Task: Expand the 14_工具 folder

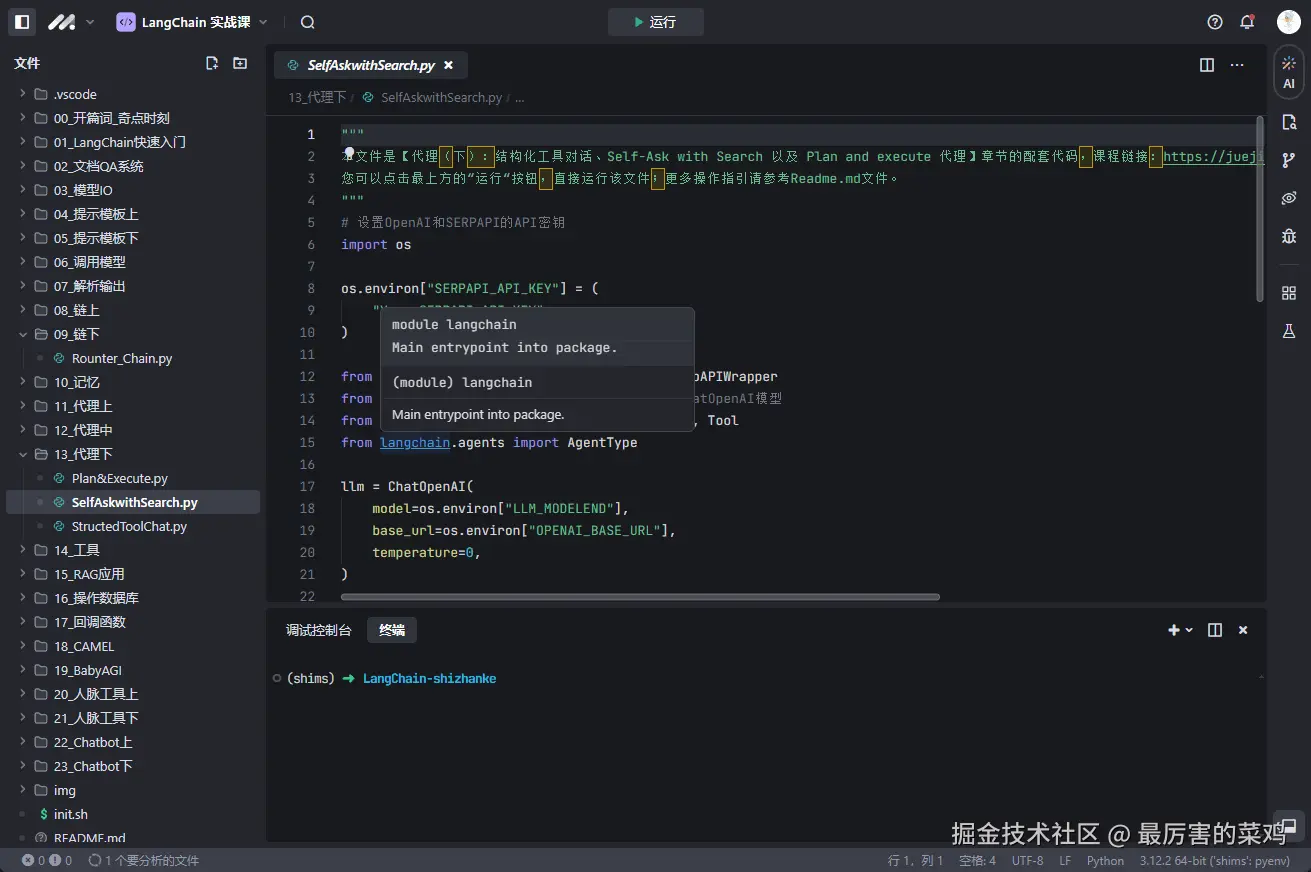Action: point(76,550)
